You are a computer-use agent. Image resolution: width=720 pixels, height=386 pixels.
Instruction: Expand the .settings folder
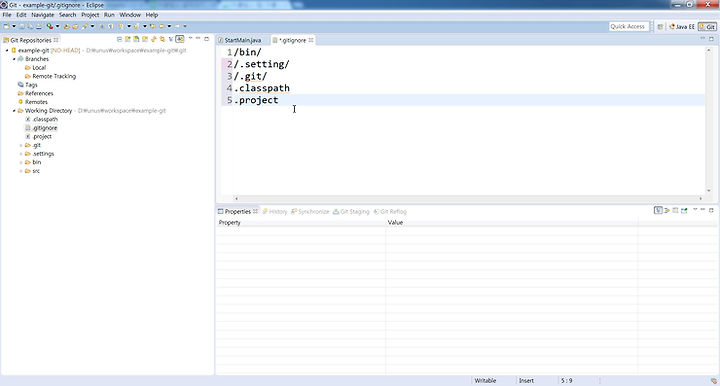coord(21,154)
